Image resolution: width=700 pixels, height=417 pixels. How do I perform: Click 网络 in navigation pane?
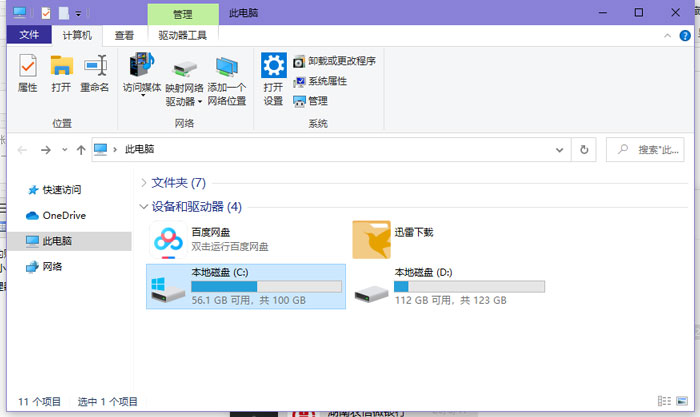(x=44, y=267)
